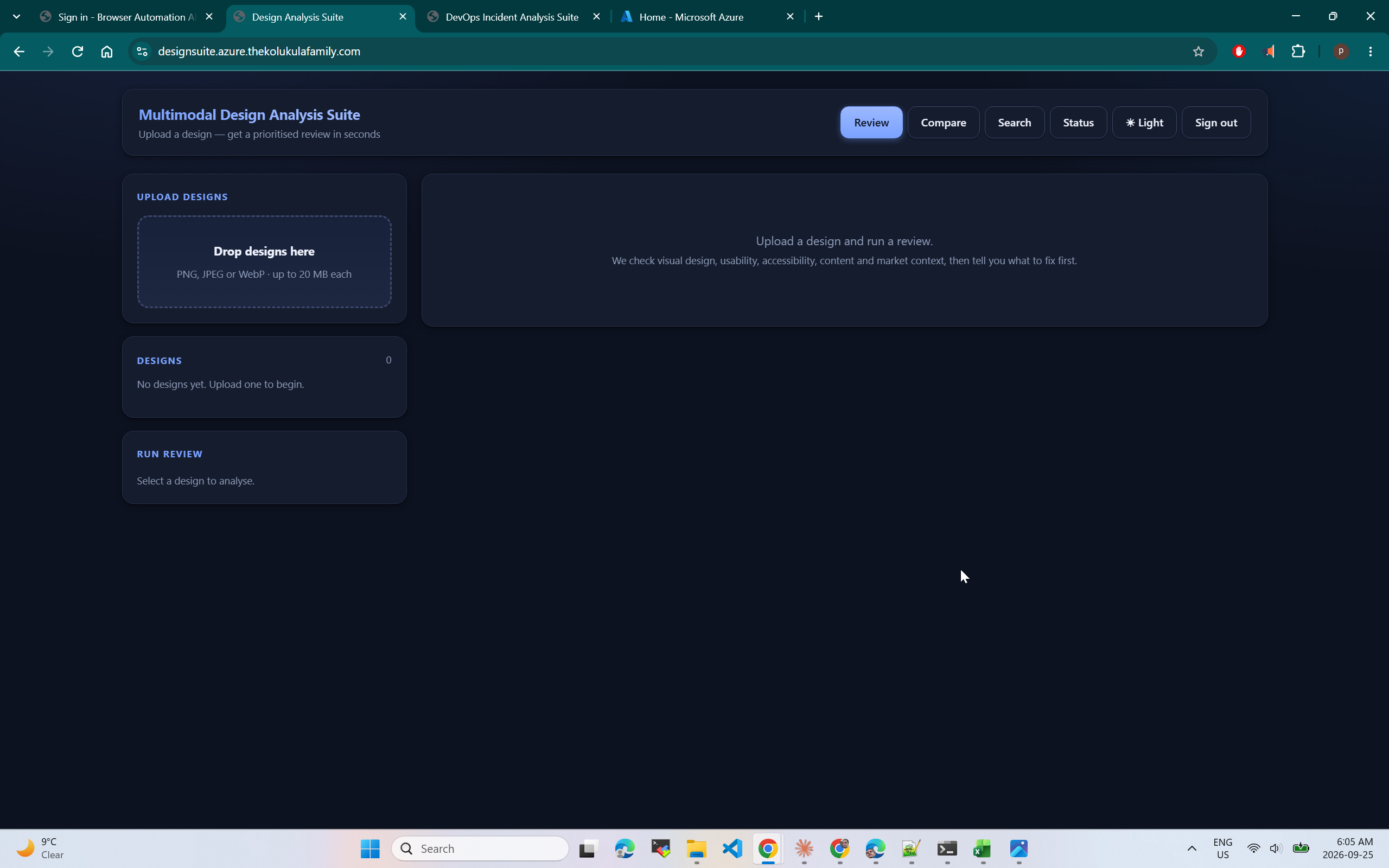Screen dimensions: 1389x868
Task: Open the Extensions puzzle menu
Action: click(1298, 52)
